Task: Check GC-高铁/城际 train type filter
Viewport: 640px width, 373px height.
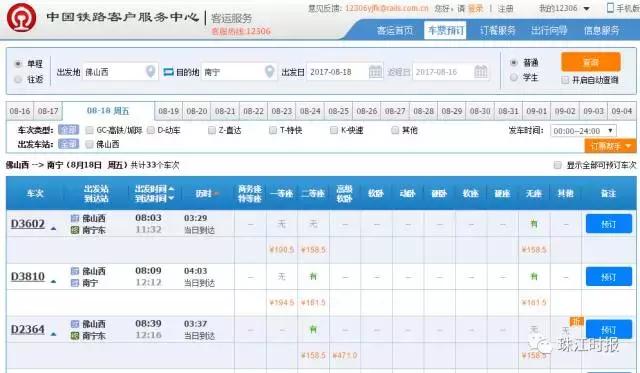Action: [x=89, y=130]
